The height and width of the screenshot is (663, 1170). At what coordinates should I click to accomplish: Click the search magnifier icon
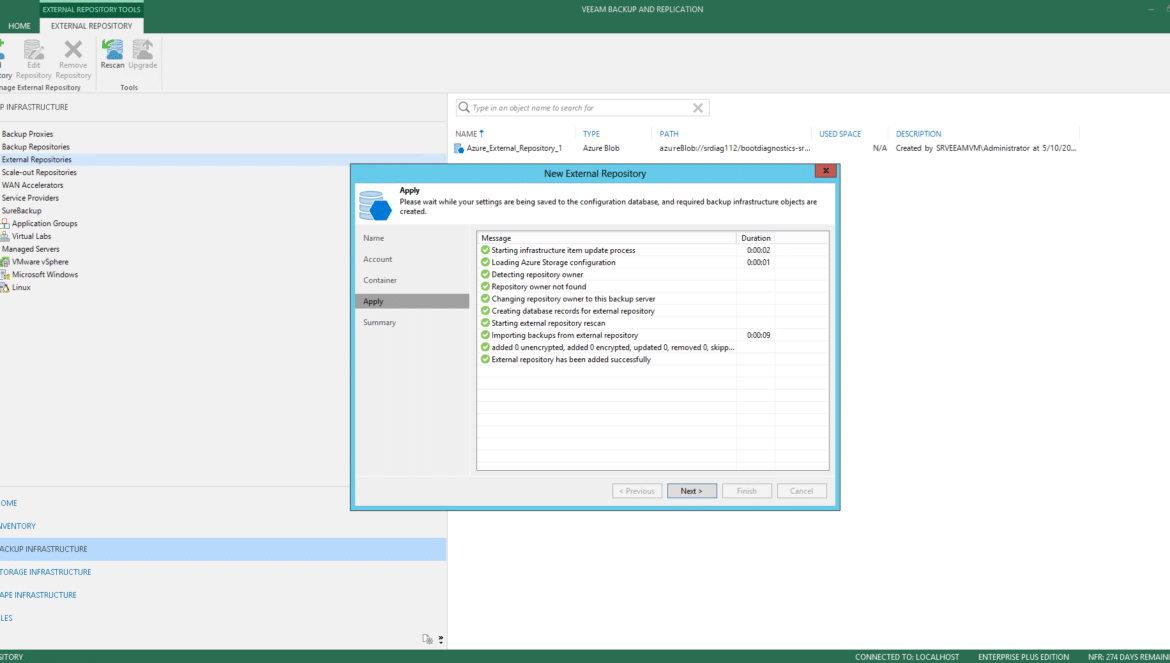pos(464,107)
